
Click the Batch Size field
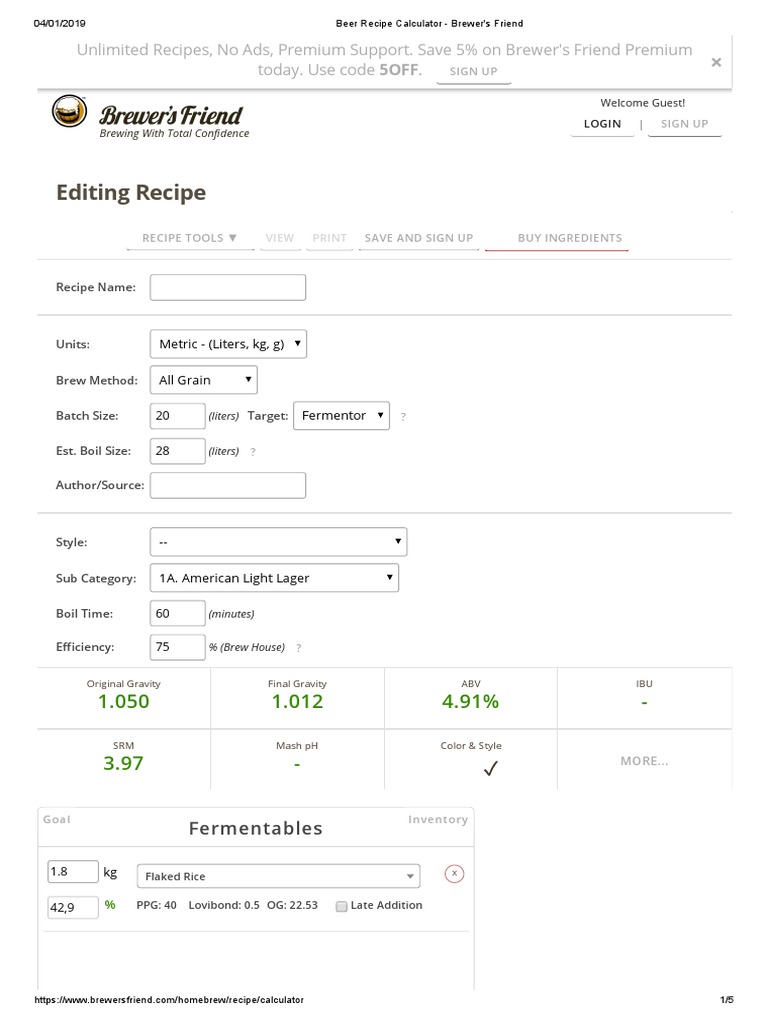(178, 416)
